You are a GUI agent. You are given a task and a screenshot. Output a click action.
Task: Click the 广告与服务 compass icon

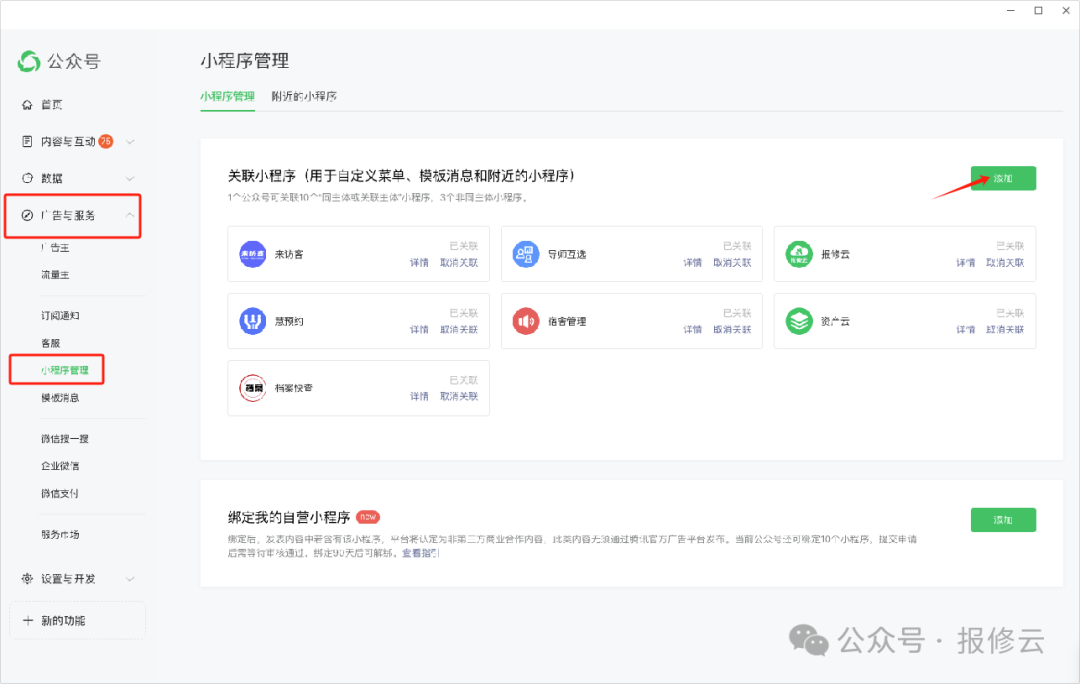coord(27,216)
